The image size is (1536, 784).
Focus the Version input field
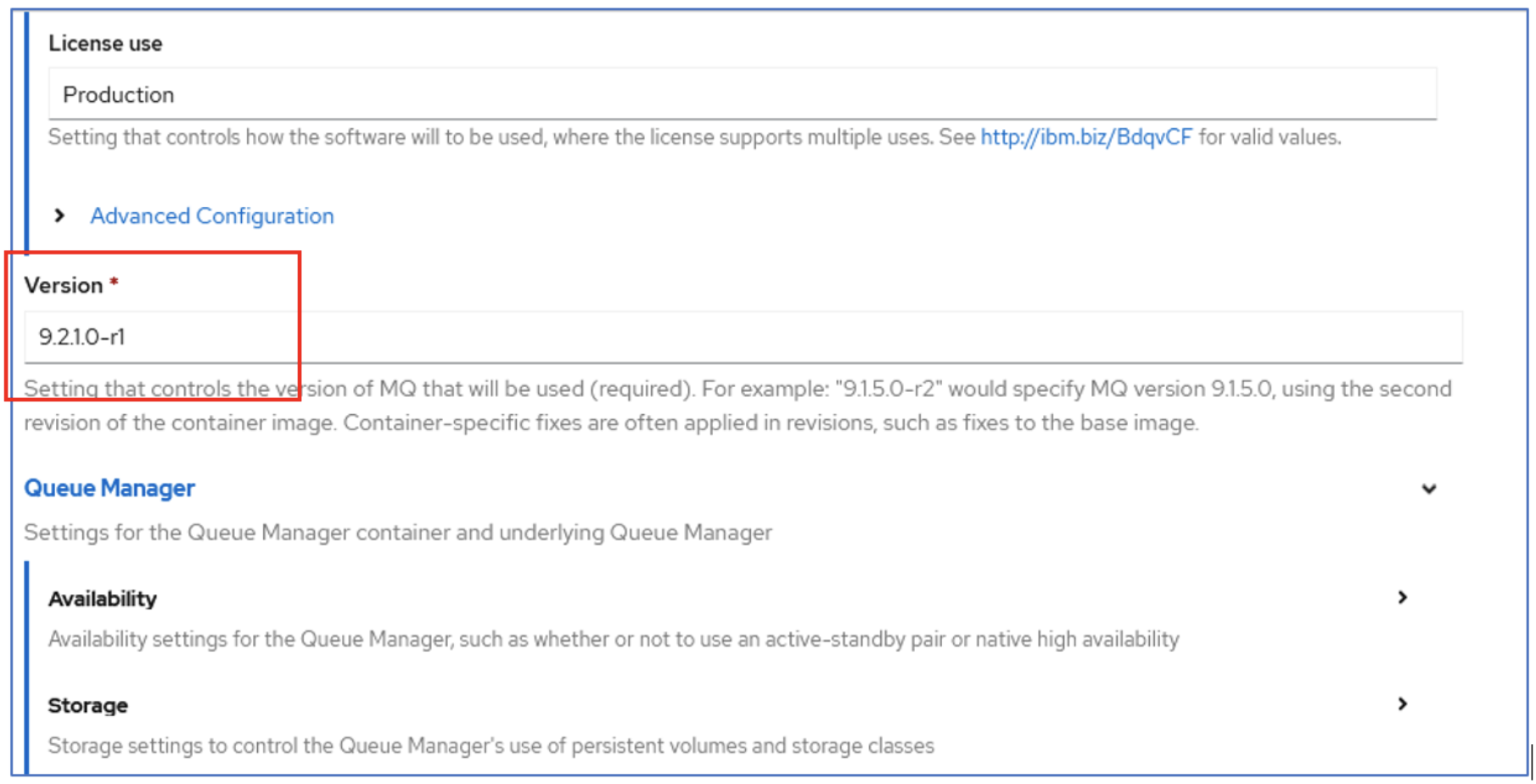(x=742, y=337)
